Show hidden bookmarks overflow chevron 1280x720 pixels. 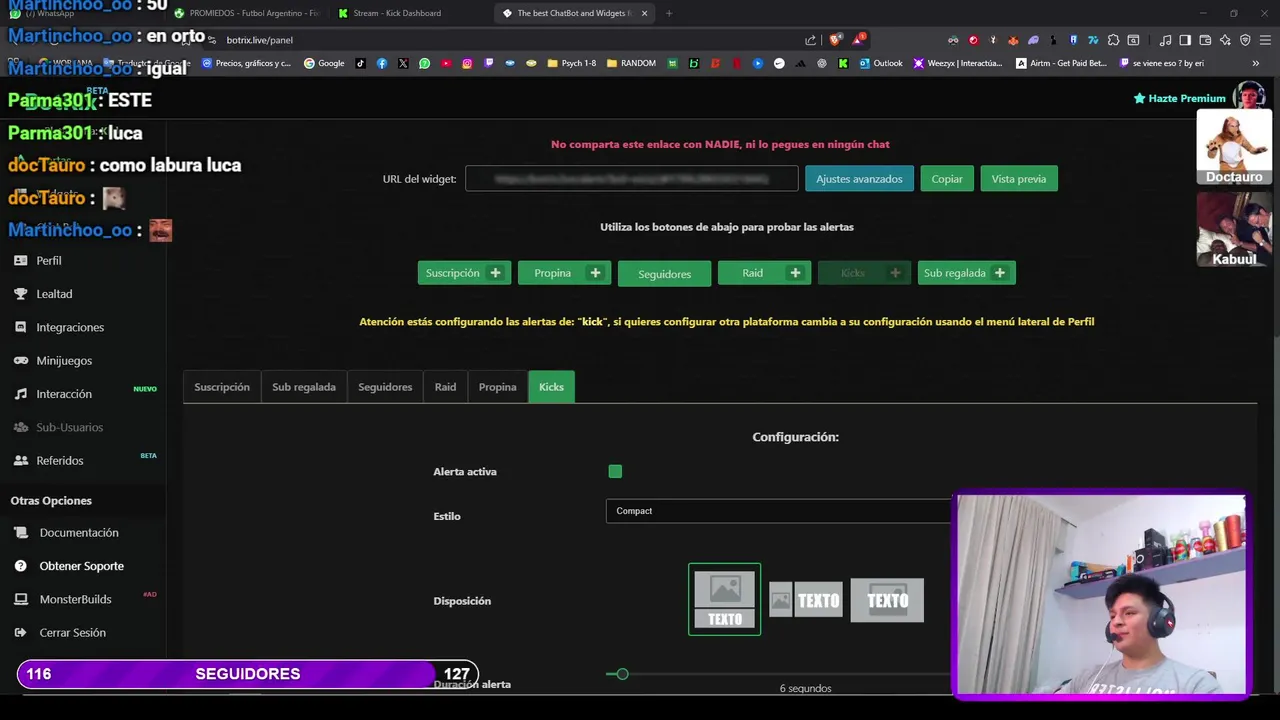1256,63
